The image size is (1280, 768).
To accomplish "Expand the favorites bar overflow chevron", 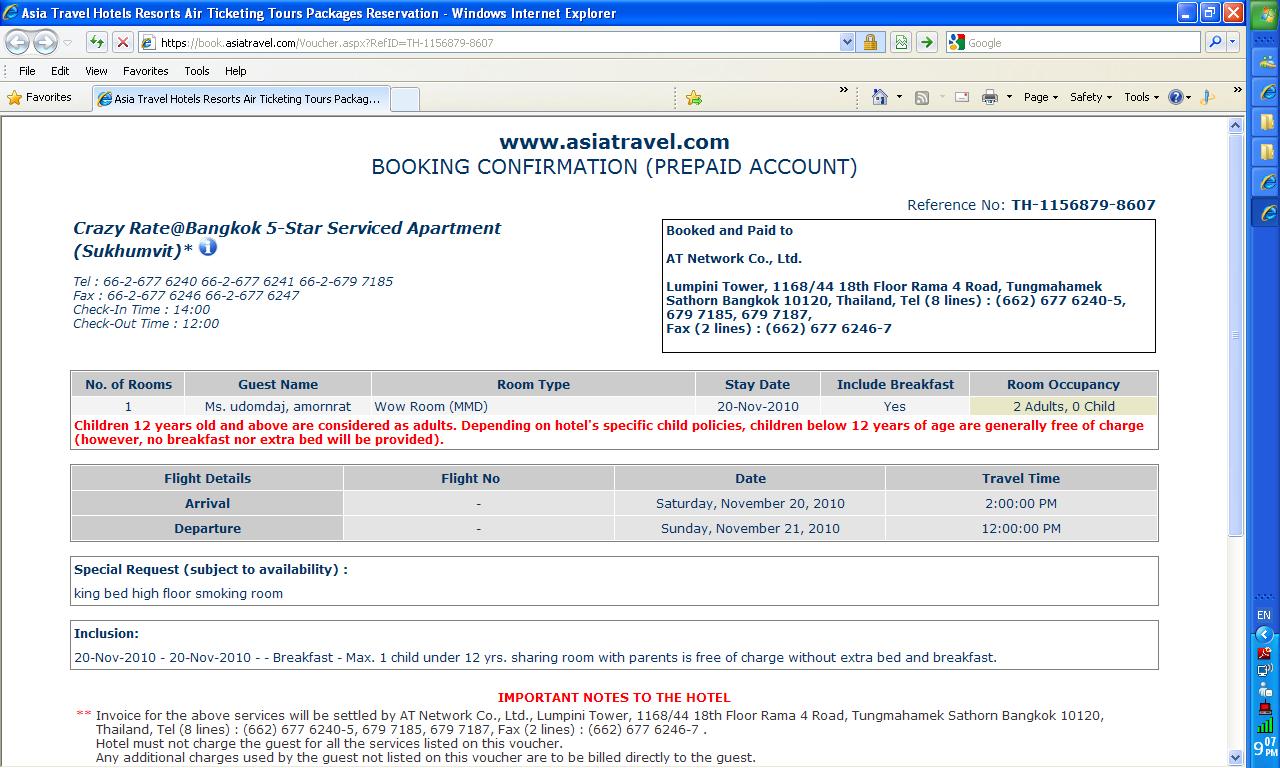I will point(844,90).
